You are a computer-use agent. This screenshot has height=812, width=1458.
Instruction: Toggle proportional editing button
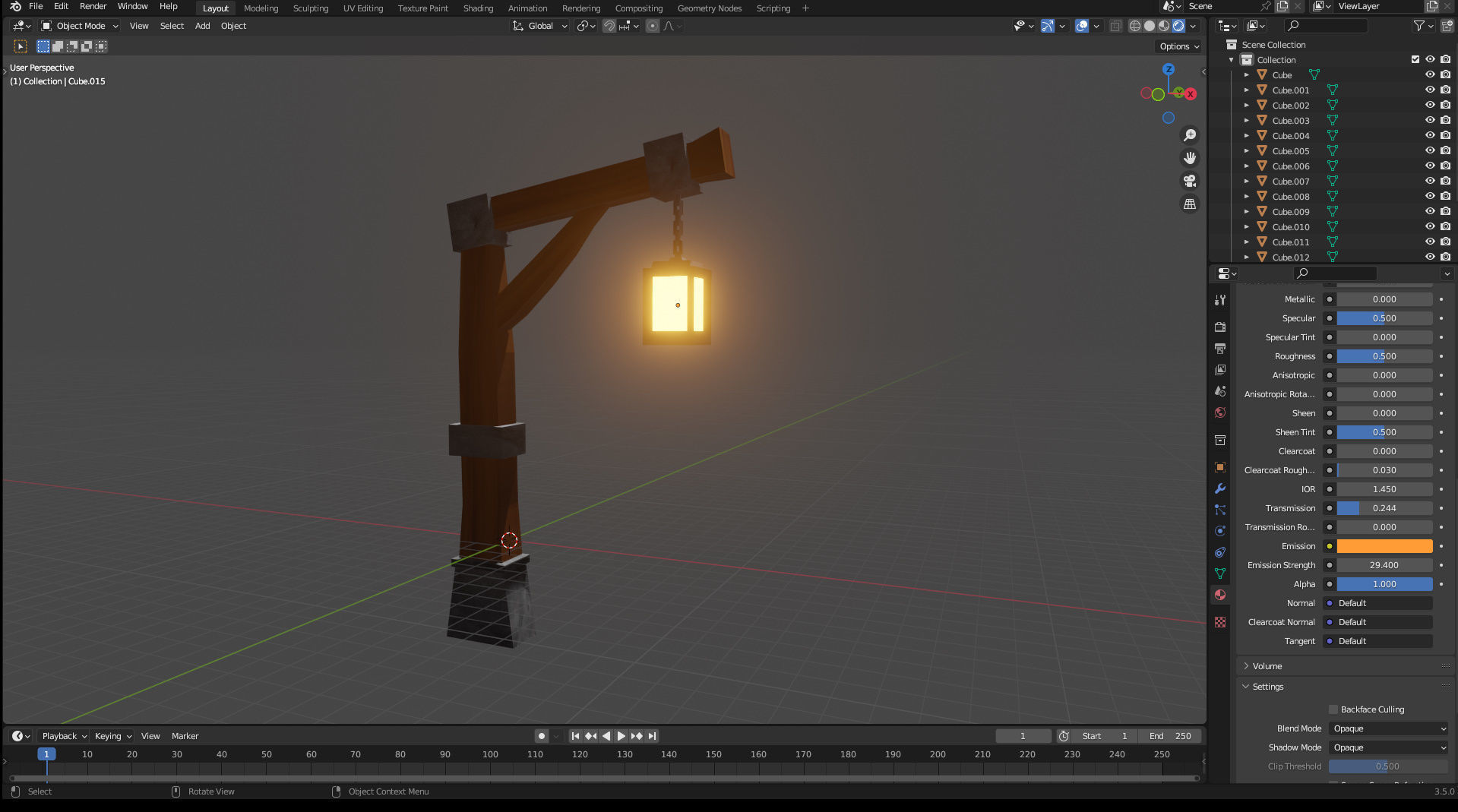pos(653,26)
